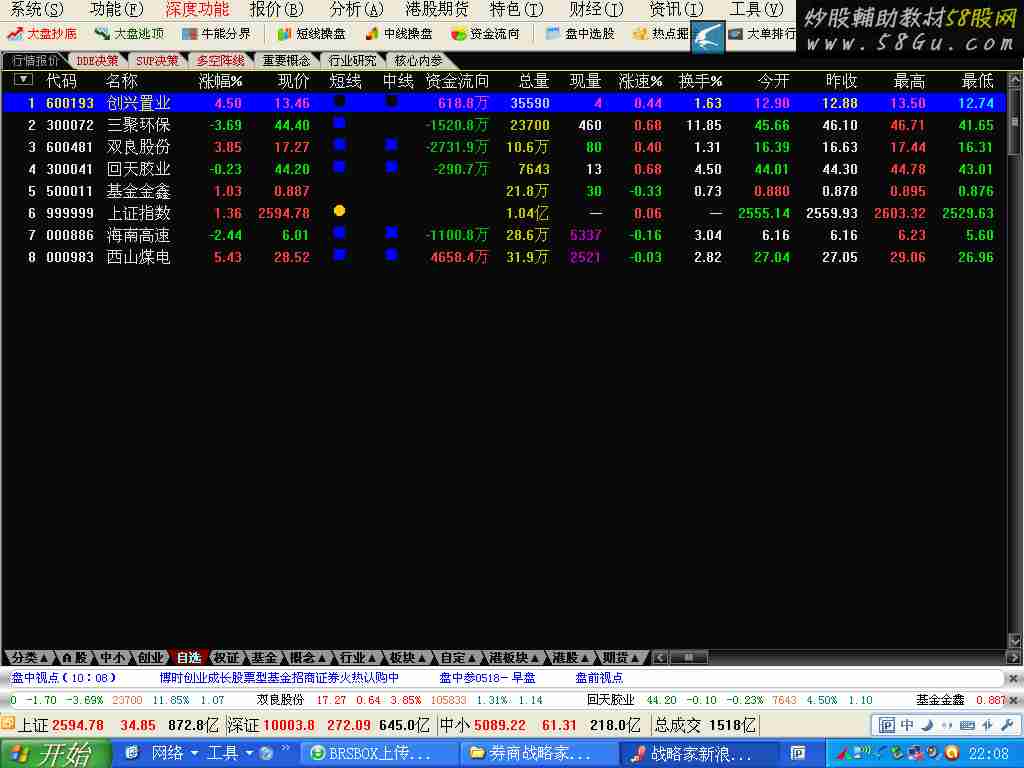1024x768 pixels.
Task: Click the wrench icon in IME bar
Action: tap(1006, 724)
